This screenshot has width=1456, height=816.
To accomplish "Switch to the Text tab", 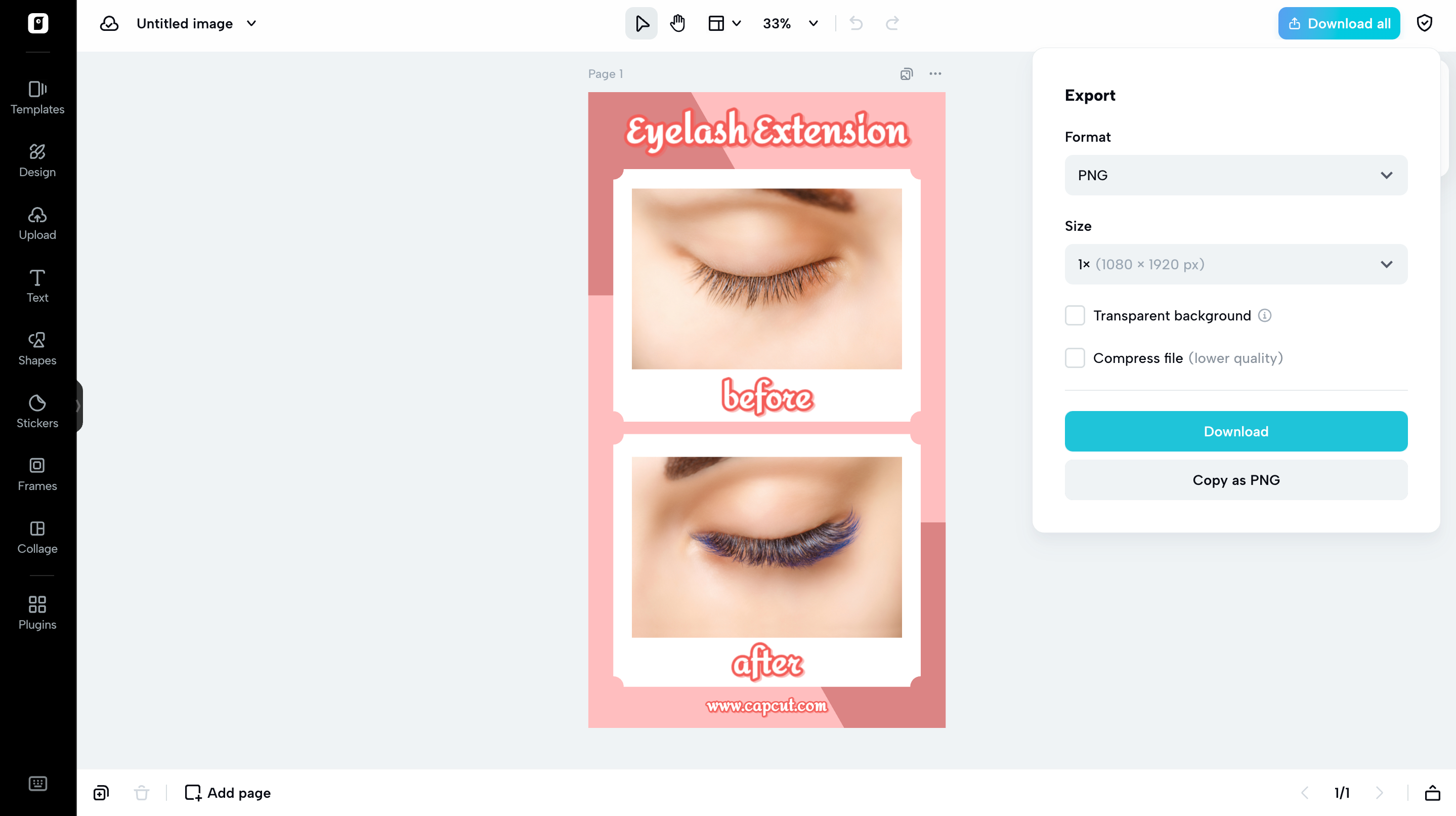I will (x=37, y=285).
